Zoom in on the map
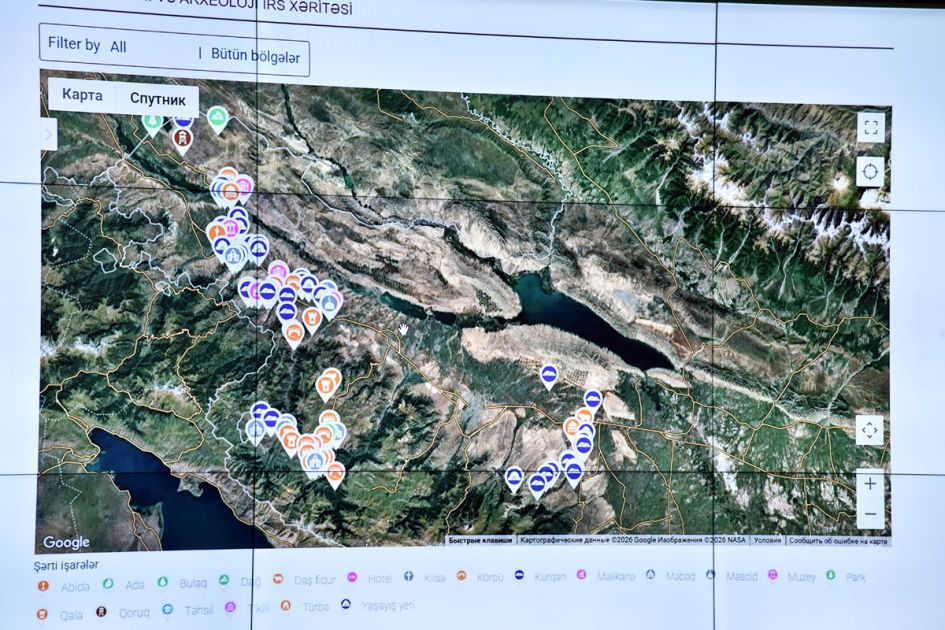The image size is (945, 630). (x=870, y=484)
